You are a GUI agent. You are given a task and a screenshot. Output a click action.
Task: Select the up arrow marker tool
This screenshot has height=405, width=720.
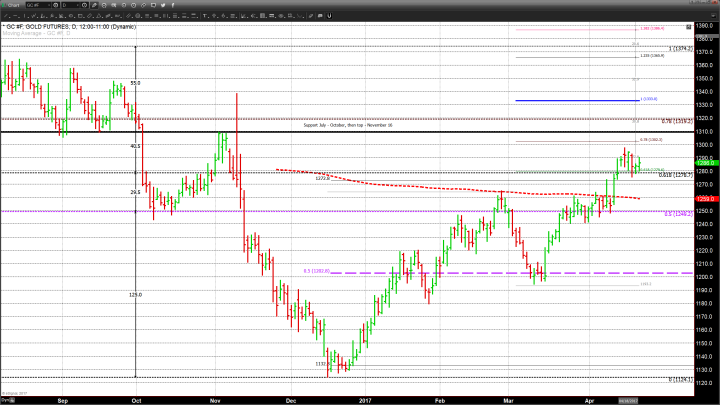point(214,16)
